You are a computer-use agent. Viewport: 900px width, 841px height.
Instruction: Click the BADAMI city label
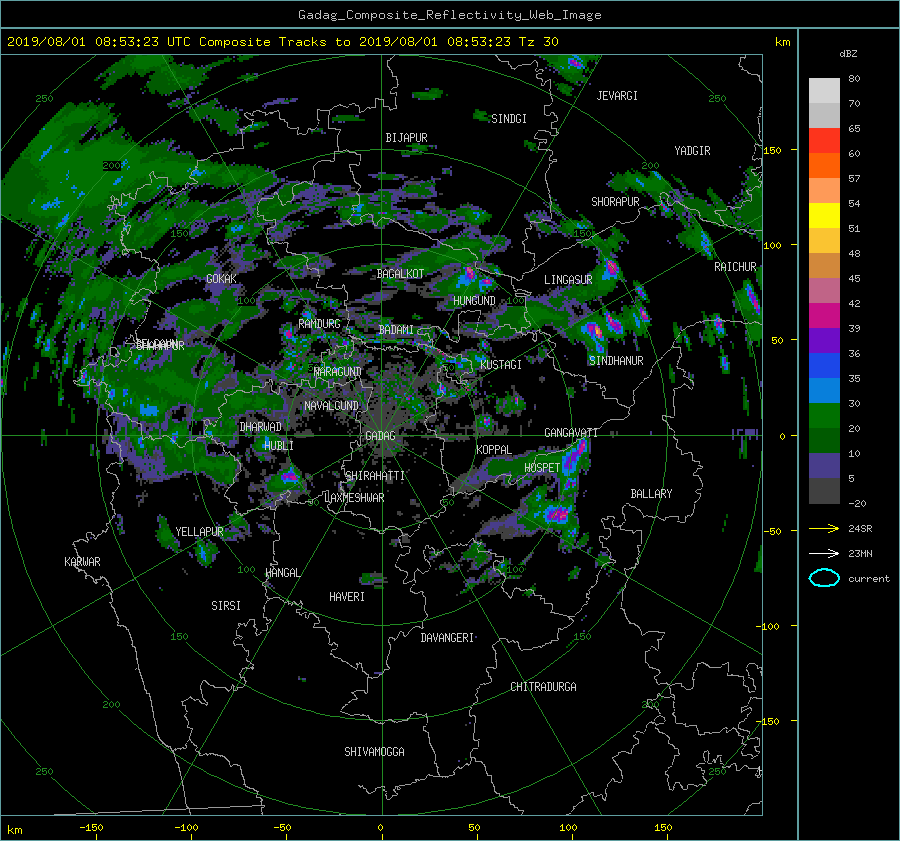click(x=396, y=330)
